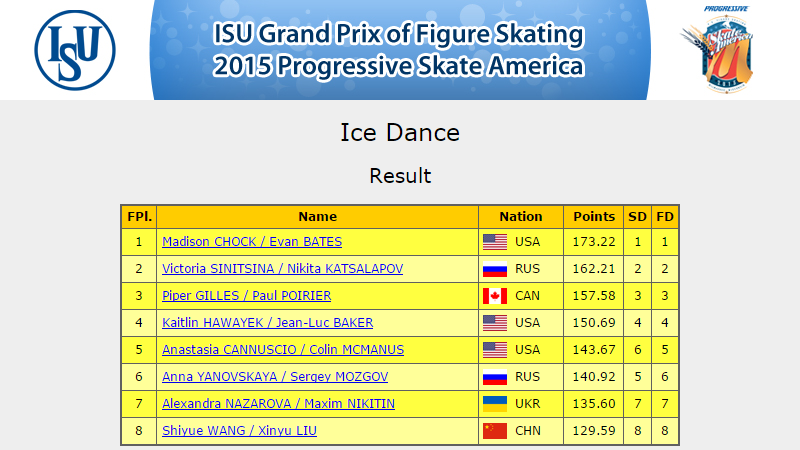Click the Points column header
The width and height of the screenshot is (800, 450).
pyautogui.click(x=594, y=217)
